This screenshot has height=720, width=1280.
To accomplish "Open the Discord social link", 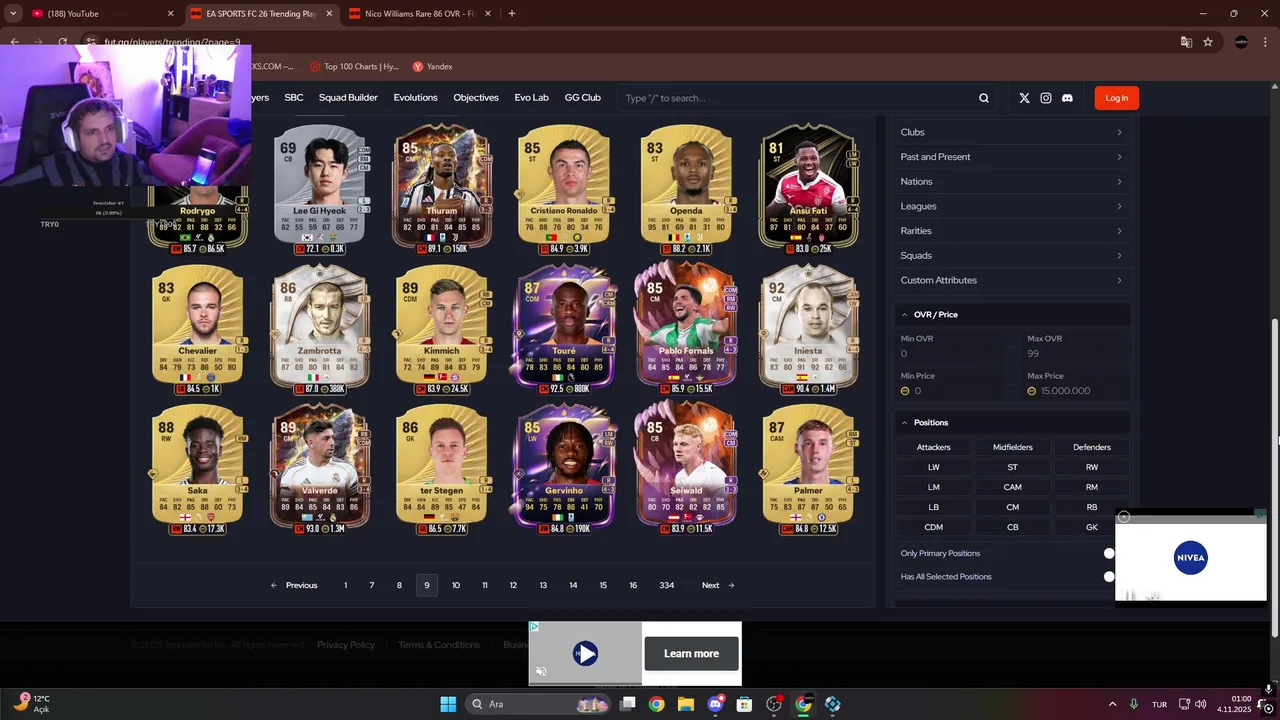I will 1067,98.
